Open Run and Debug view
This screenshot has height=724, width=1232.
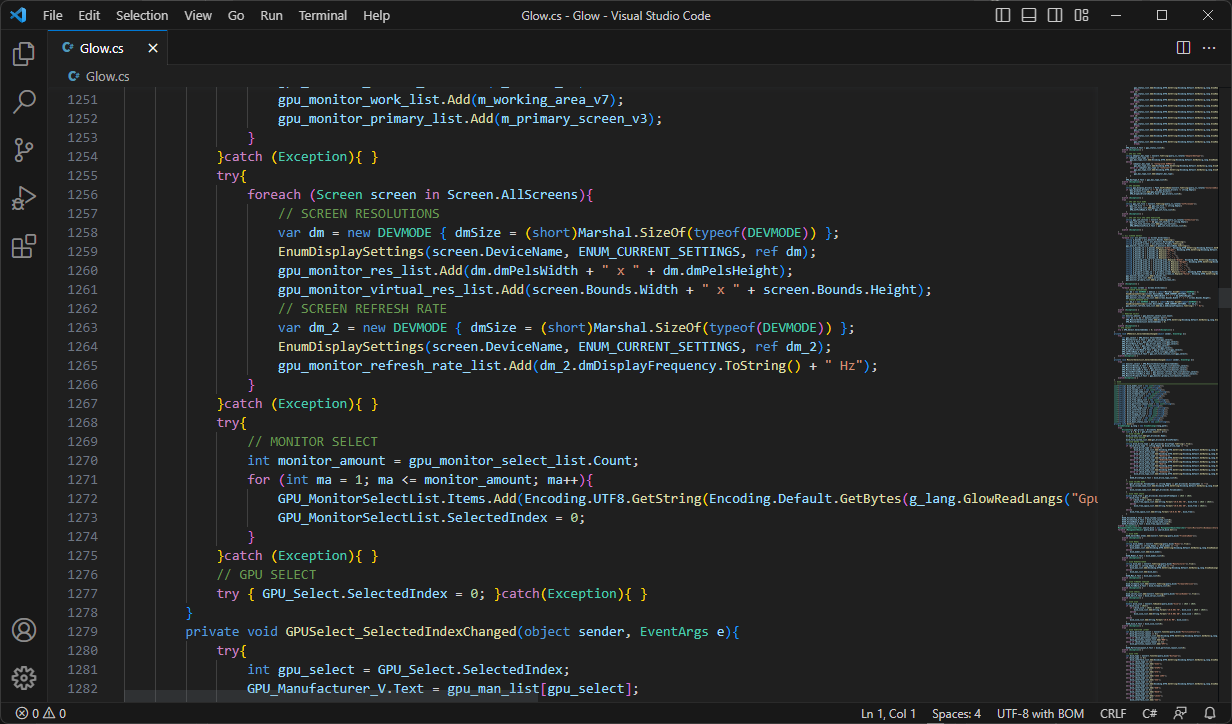click(x=24, y=198)
